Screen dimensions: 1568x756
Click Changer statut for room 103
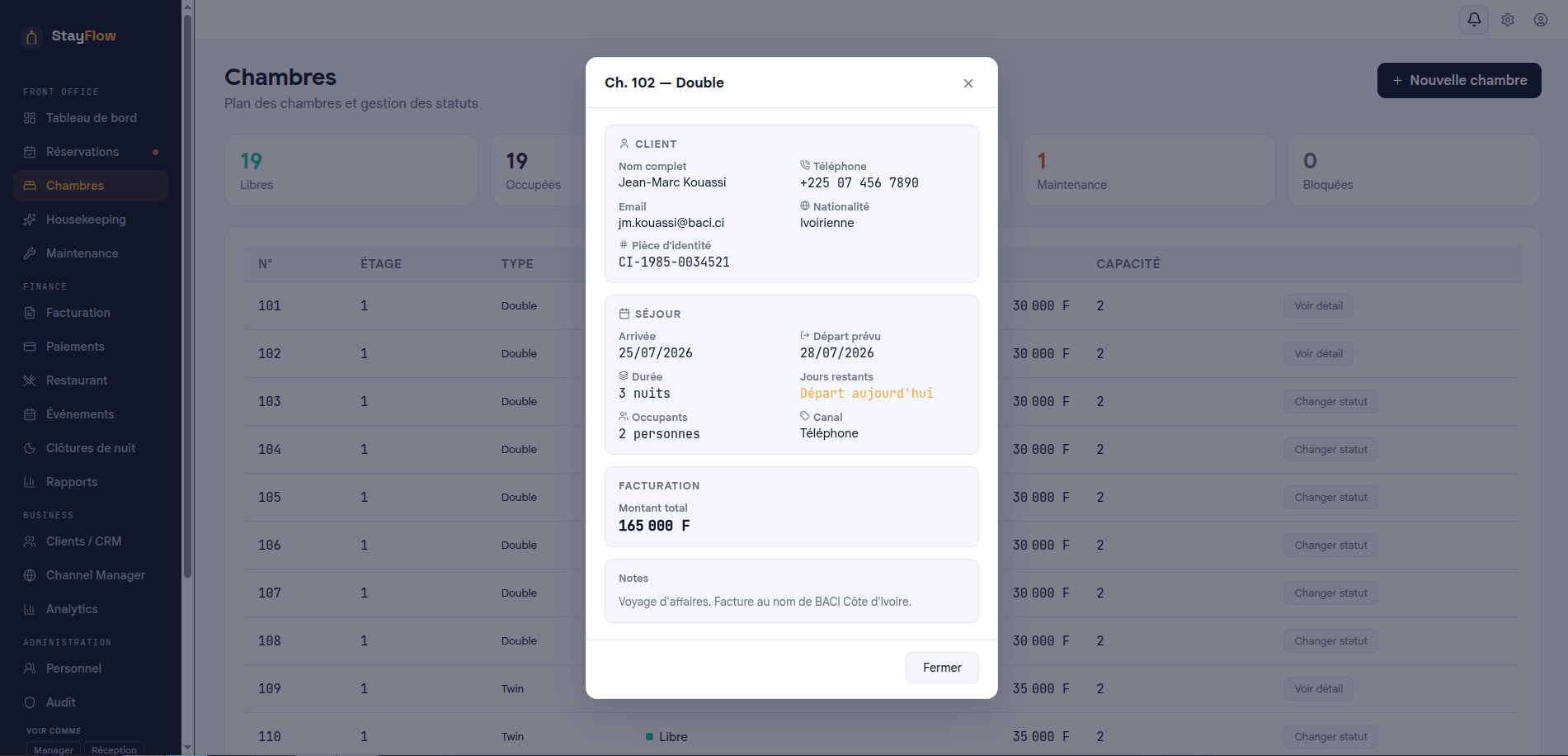[x=1330, y=402]
